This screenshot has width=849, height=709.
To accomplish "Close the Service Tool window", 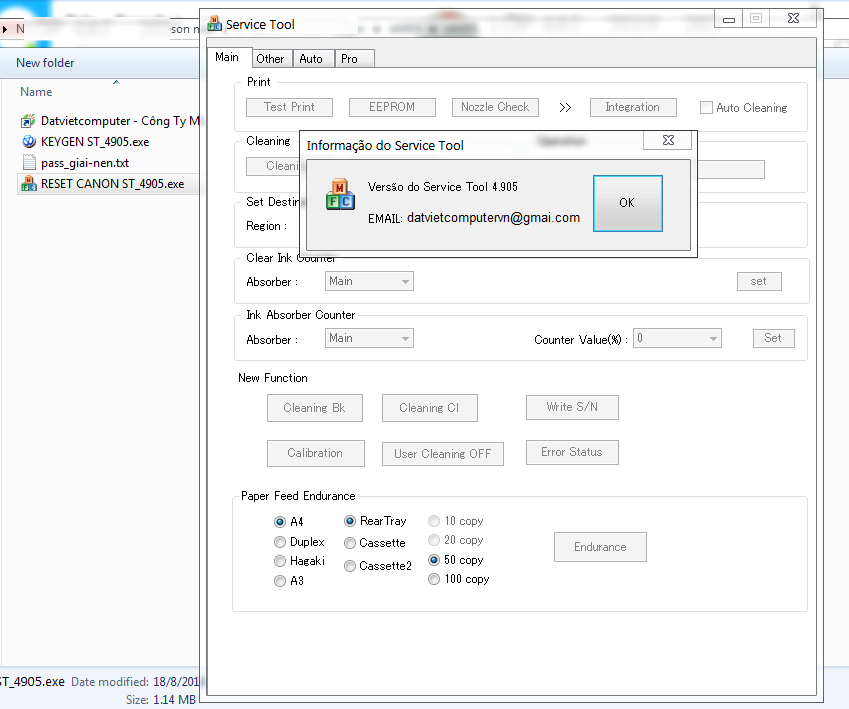I will pos(793,18).
